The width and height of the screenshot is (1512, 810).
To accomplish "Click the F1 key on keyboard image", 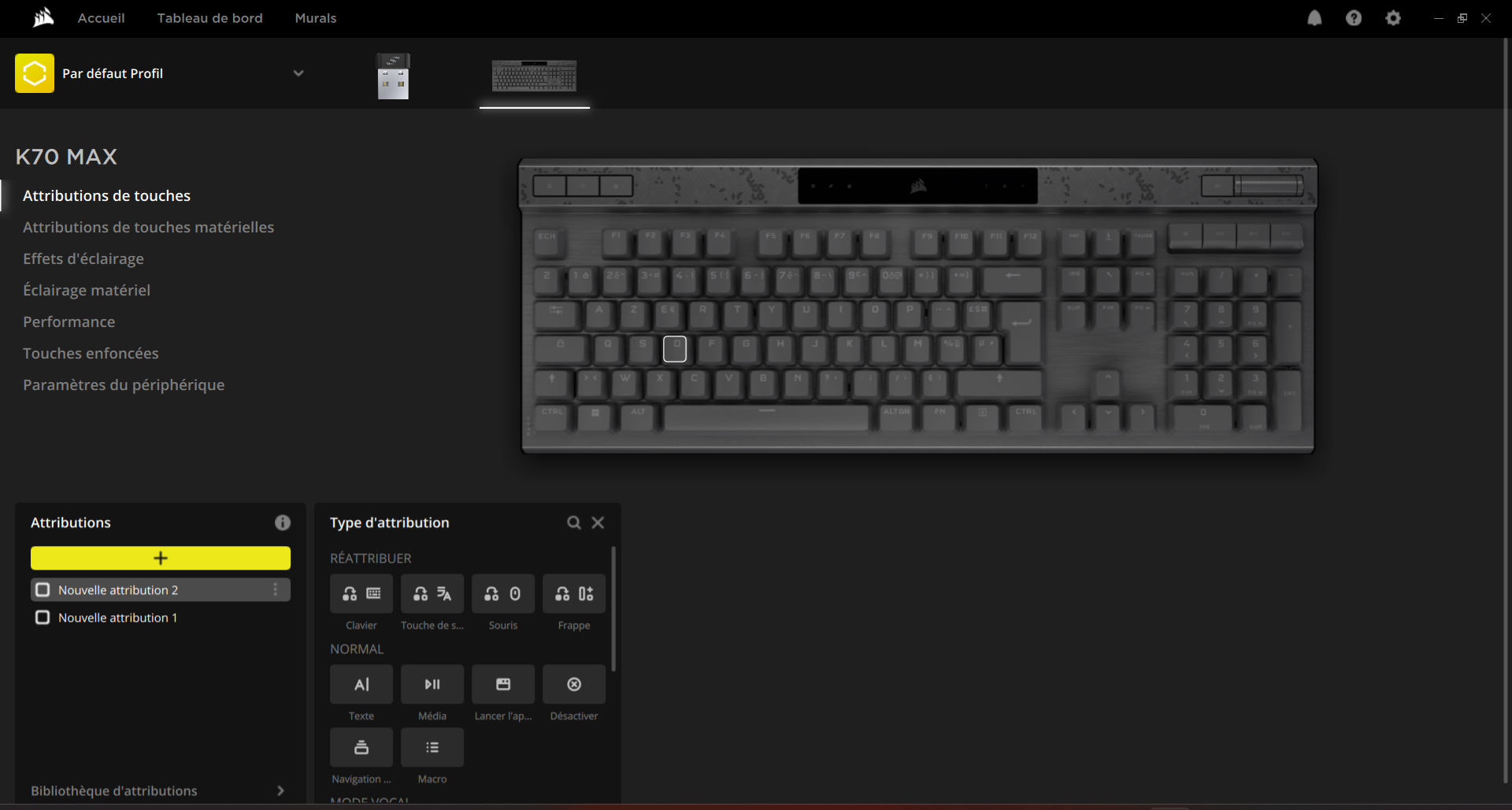I will 616,242.
